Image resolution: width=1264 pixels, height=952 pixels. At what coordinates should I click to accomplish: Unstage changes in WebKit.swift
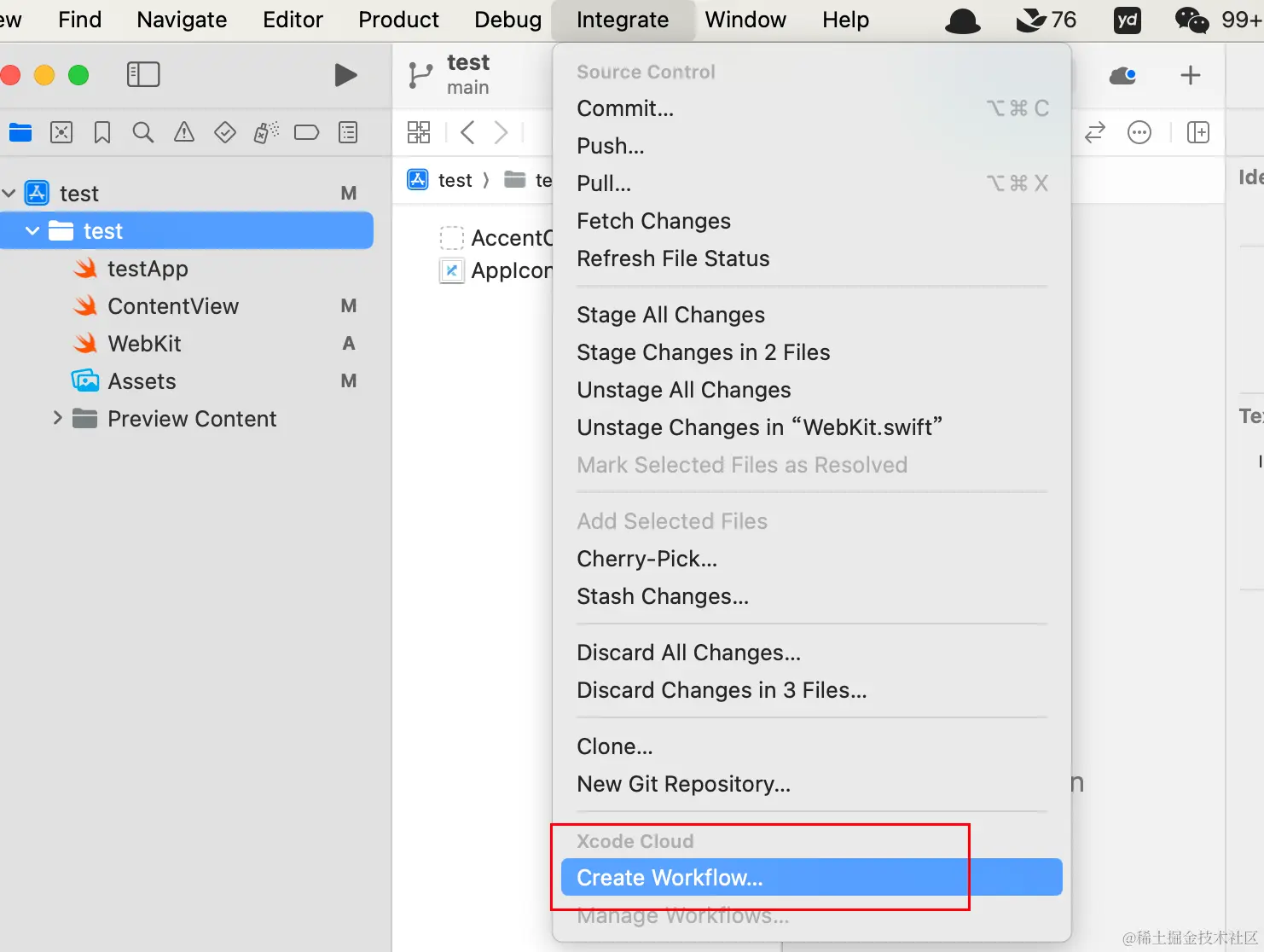(x=812, y=427)
